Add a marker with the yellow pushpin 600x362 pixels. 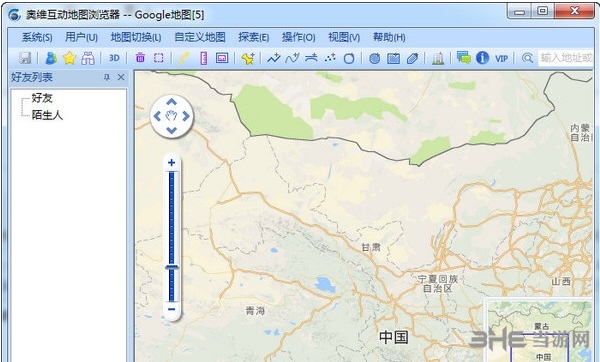248,58
